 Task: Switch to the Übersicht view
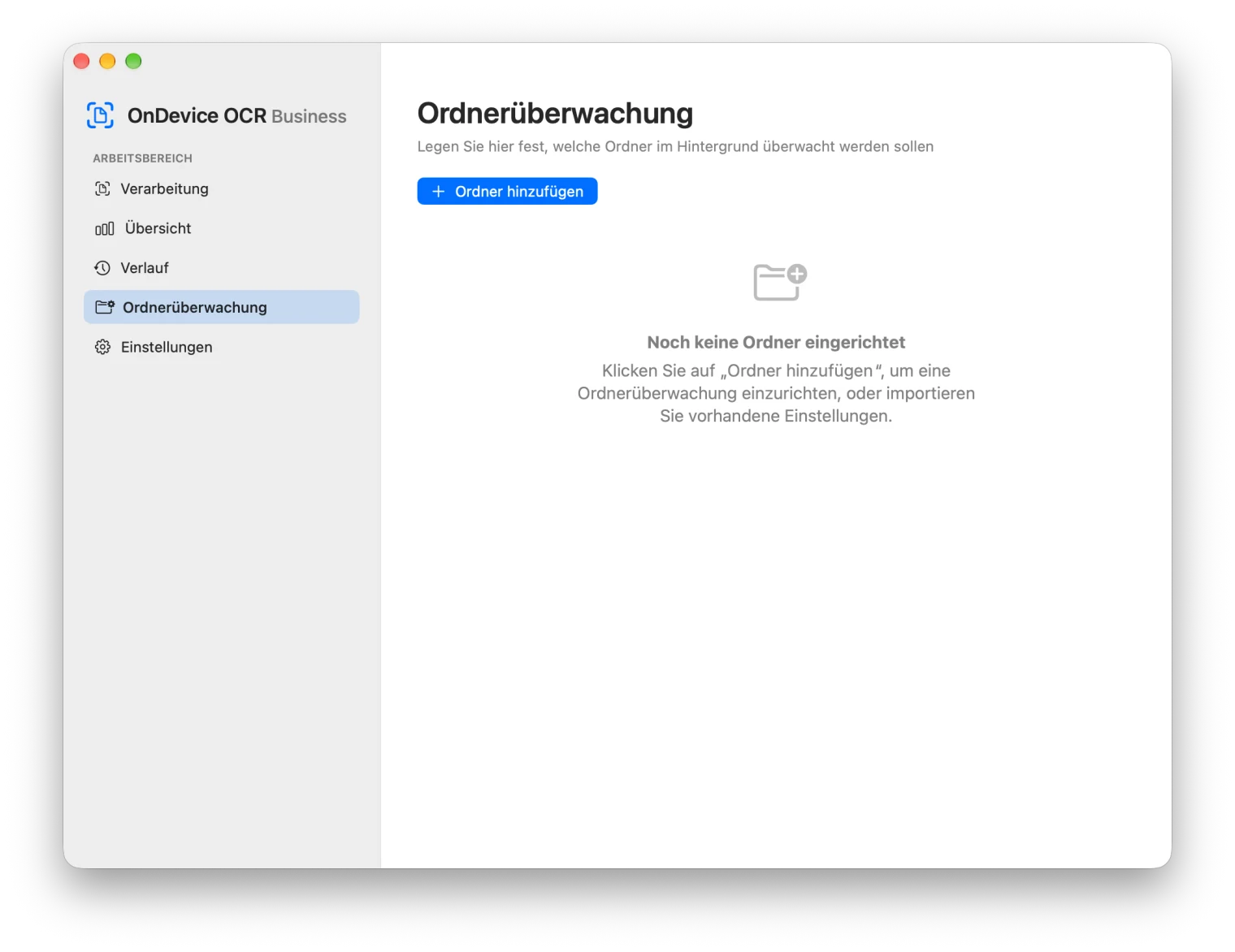[222, 229]
